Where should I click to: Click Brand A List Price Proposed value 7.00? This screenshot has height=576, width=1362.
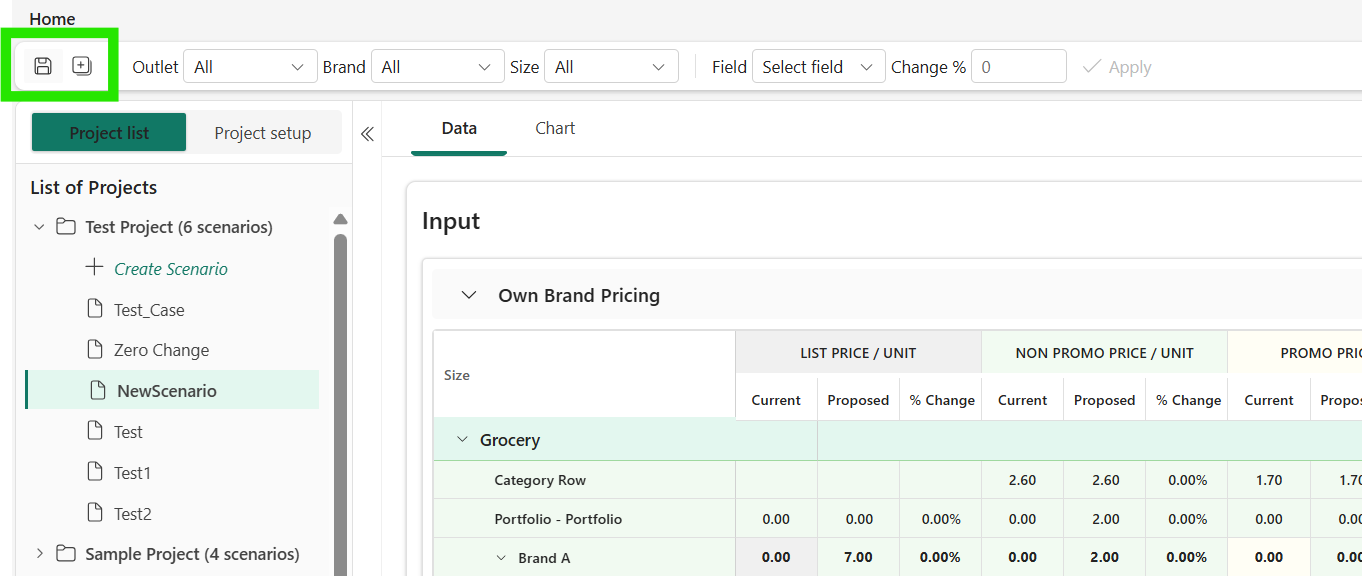tap(858, 558)
